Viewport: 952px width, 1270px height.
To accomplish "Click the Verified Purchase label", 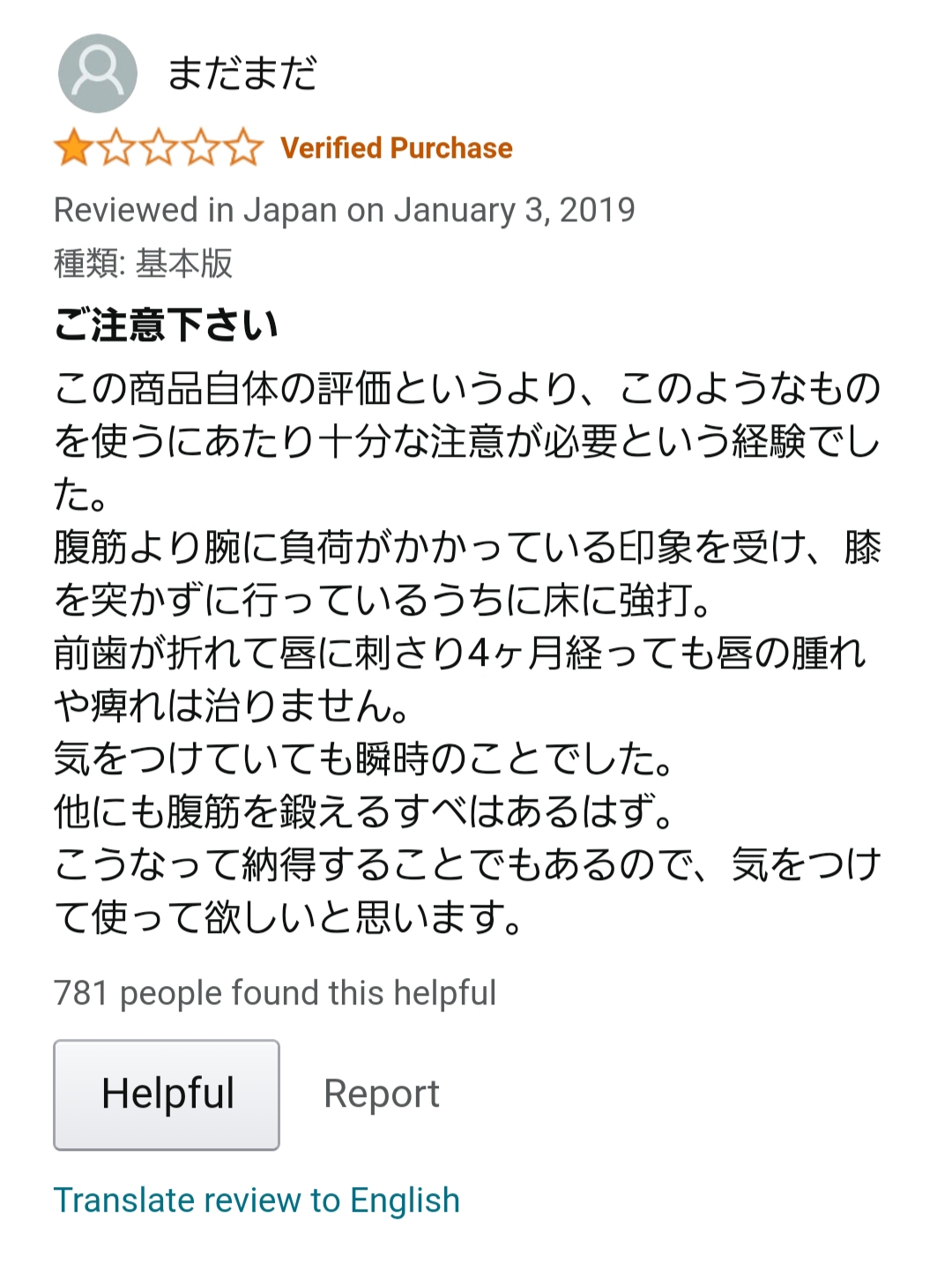I will pyautogui.click(x=397, y=148).
